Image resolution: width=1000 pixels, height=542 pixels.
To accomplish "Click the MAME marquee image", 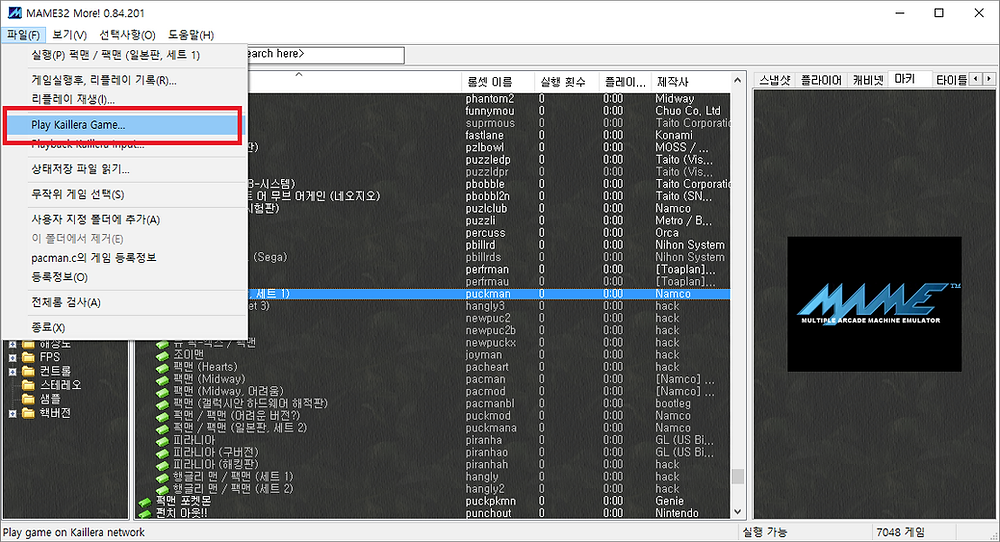I will pyautogui.click(x=874, y=304).
